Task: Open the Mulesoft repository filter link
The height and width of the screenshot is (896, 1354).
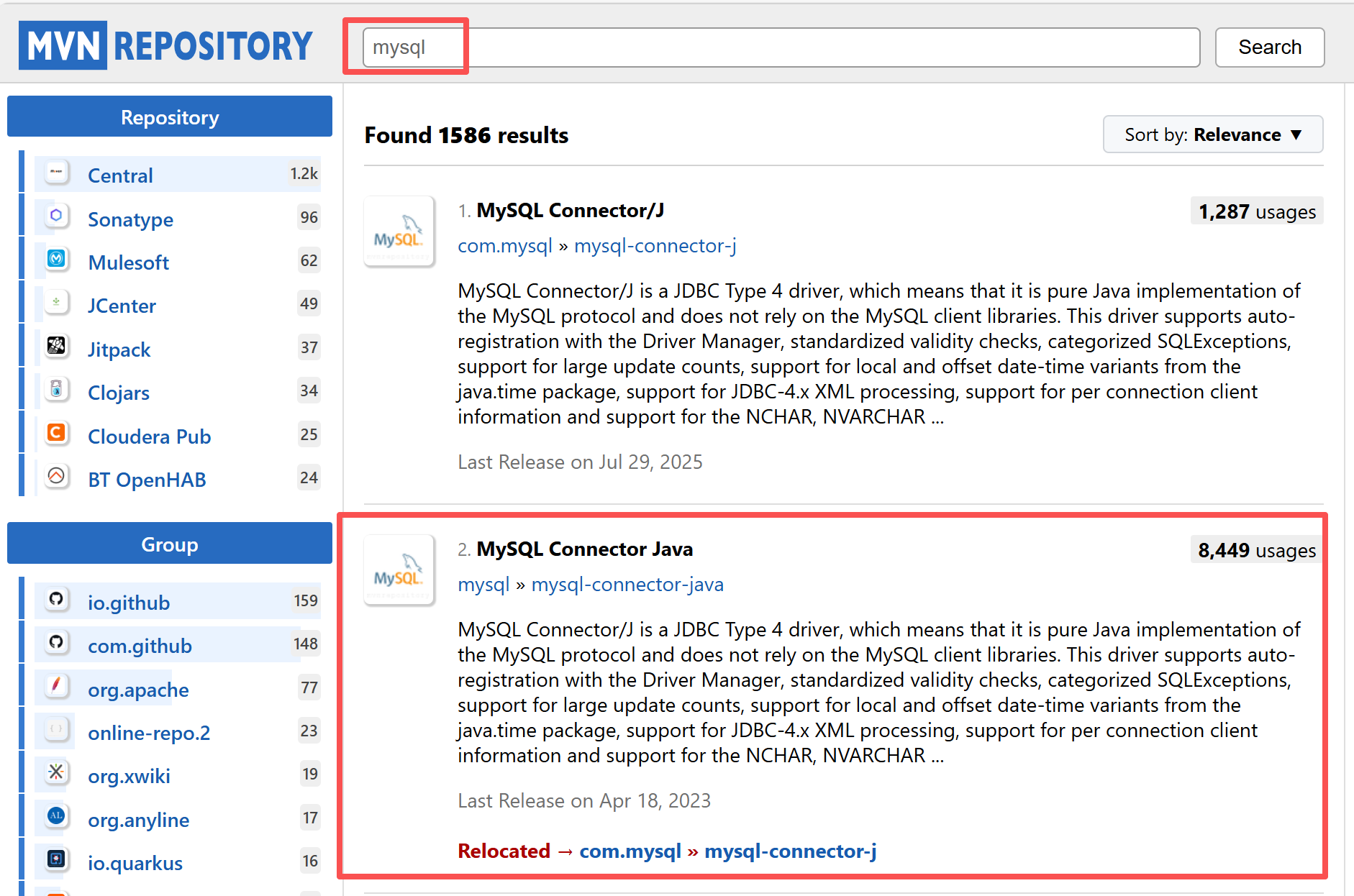Action: 128,262
